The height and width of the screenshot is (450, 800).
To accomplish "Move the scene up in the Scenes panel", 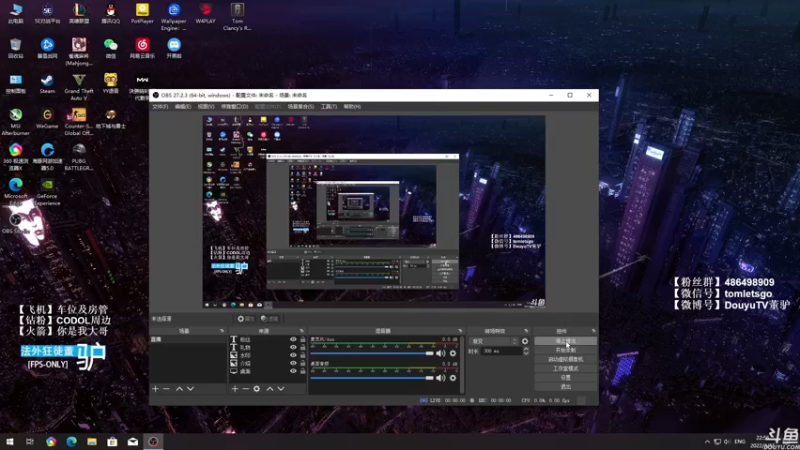I will tap(180, 389).
